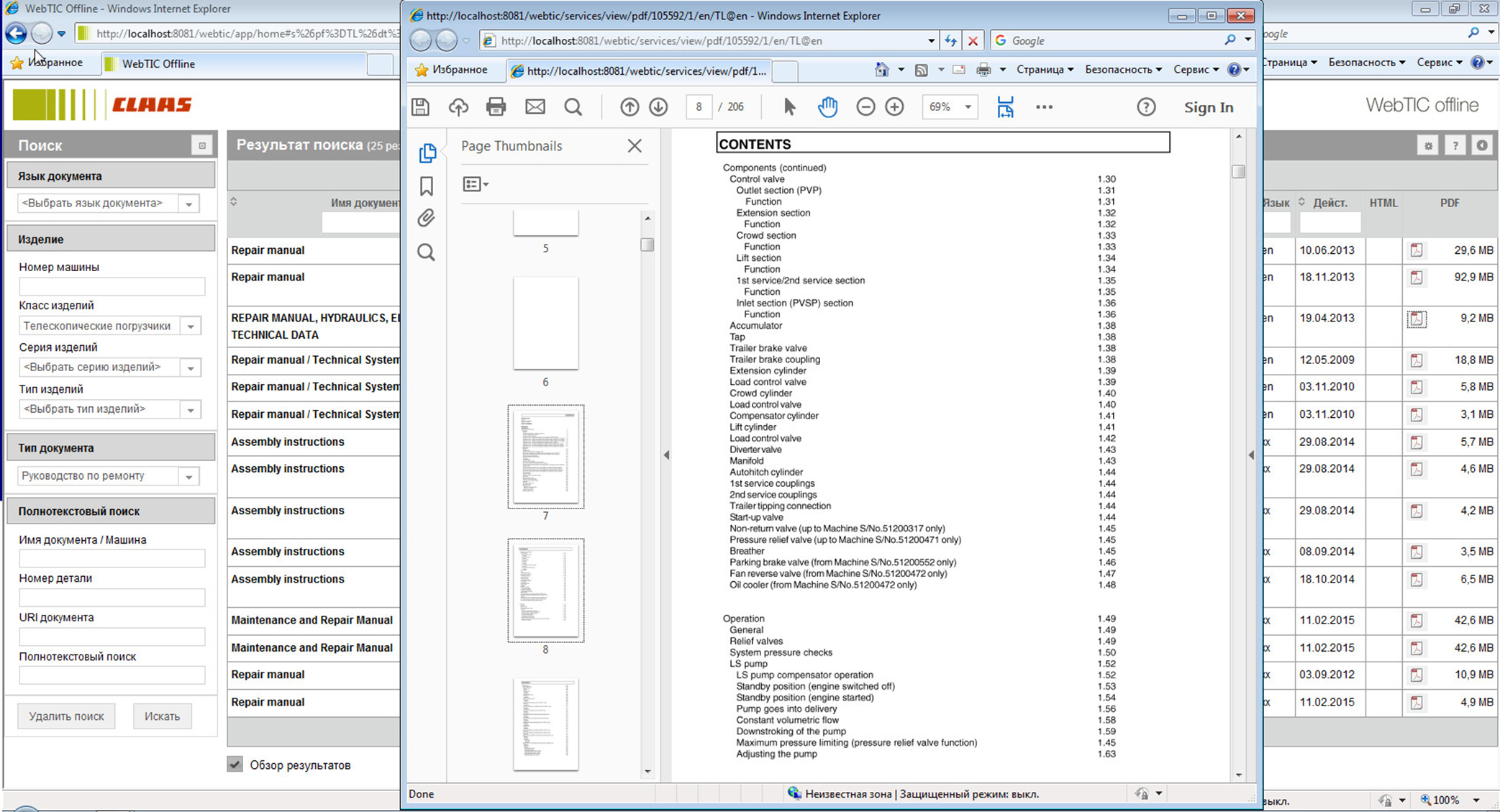Viewport: 1500px width, 812px height.
Task: Select page 7 thumbnail
Action: pos(545,456)
